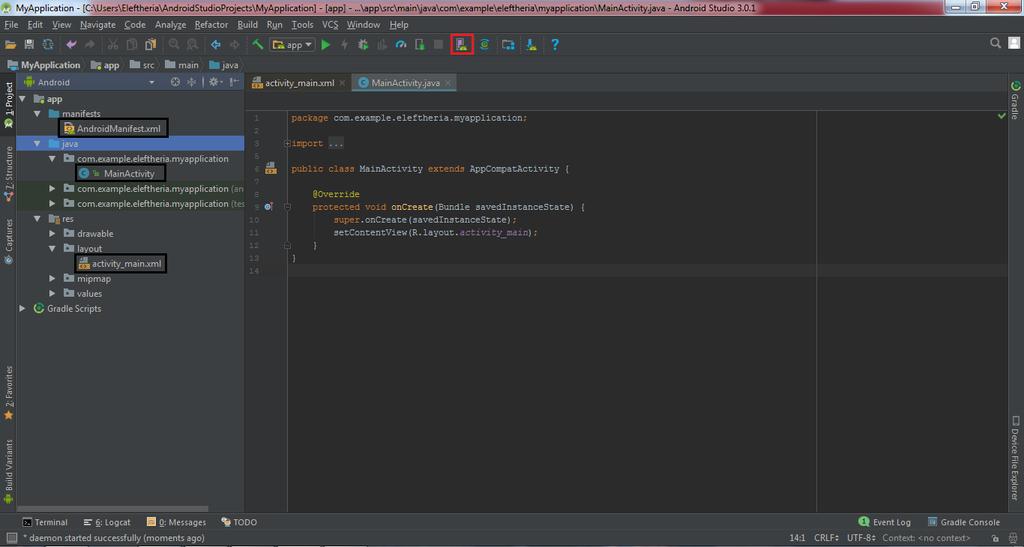Open the Tools menu
This screenshot has height=547, width=1024.
(x=302, y=25)
